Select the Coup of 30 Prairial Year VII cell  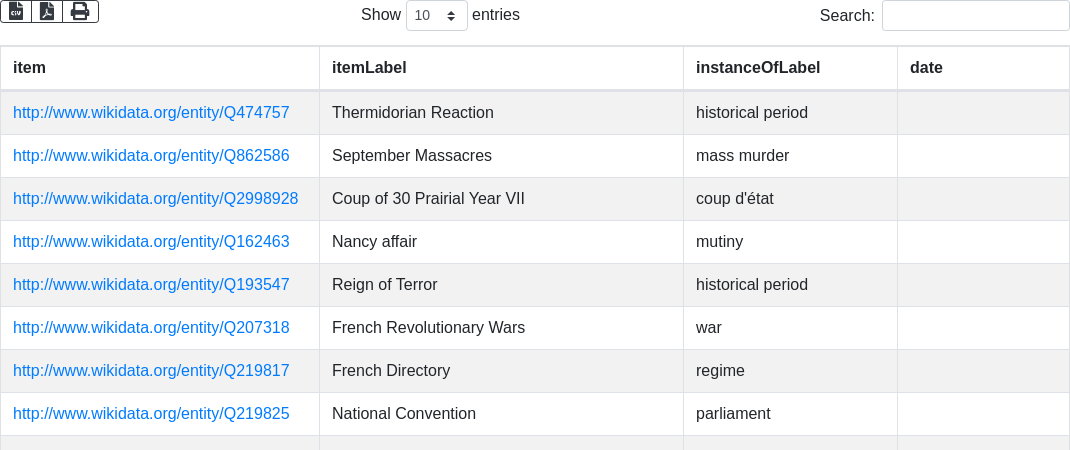coord(501,199)
